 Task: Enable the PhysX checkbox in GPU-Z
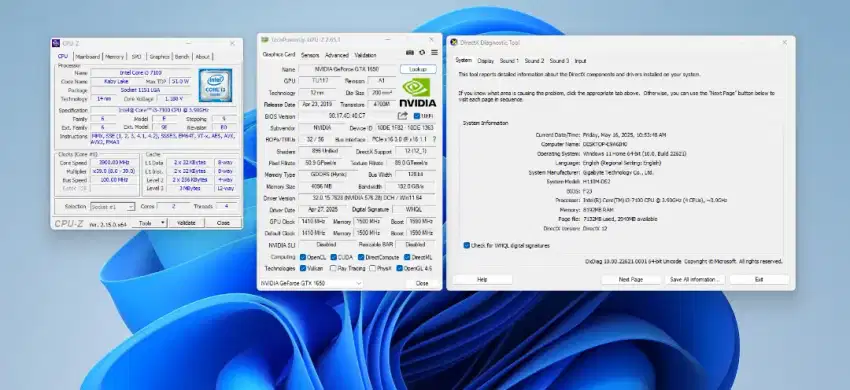pos(372,268)
